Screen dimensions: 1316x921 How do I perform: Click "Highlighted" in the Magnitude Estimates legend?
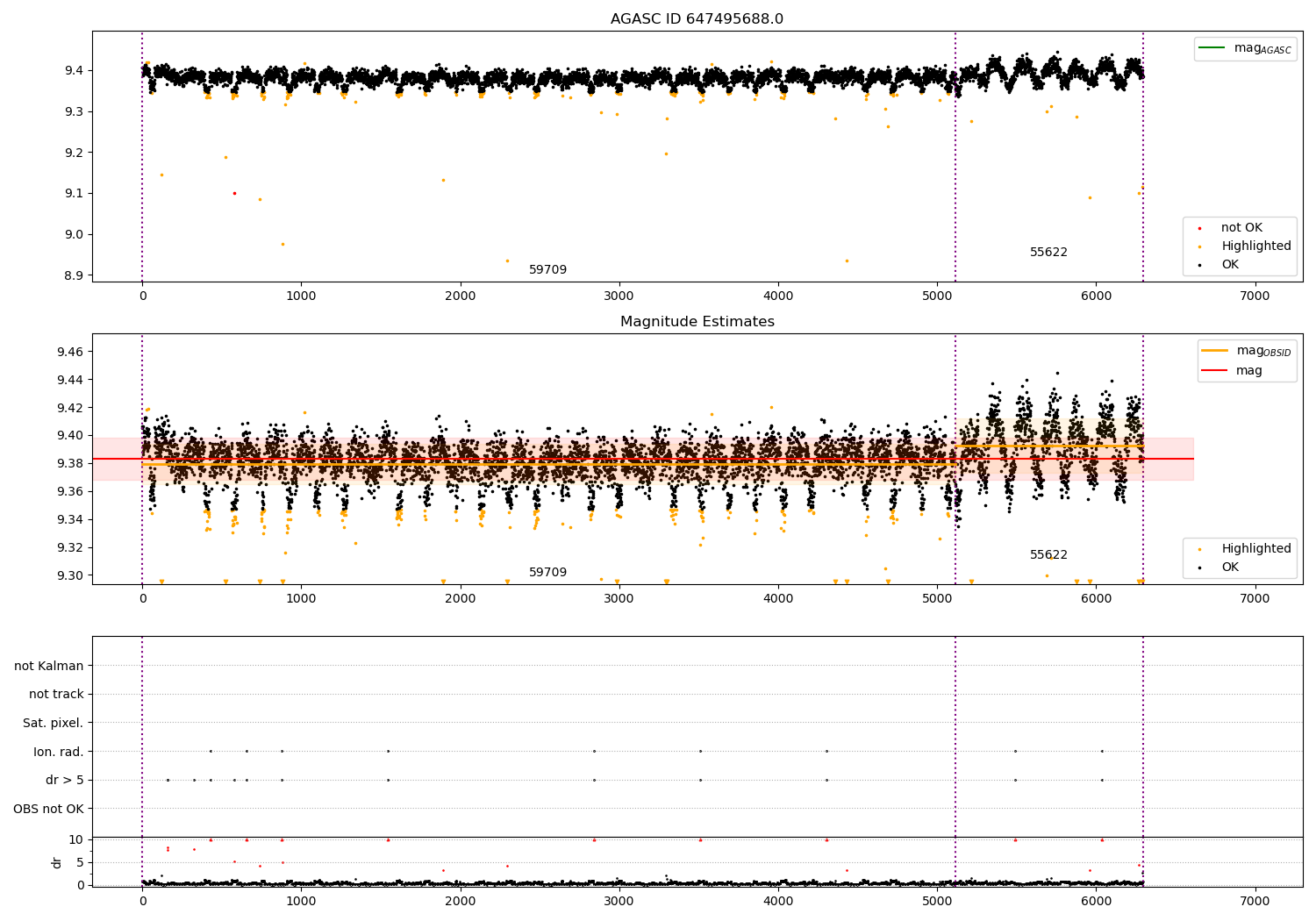(x=1256, y=549)
